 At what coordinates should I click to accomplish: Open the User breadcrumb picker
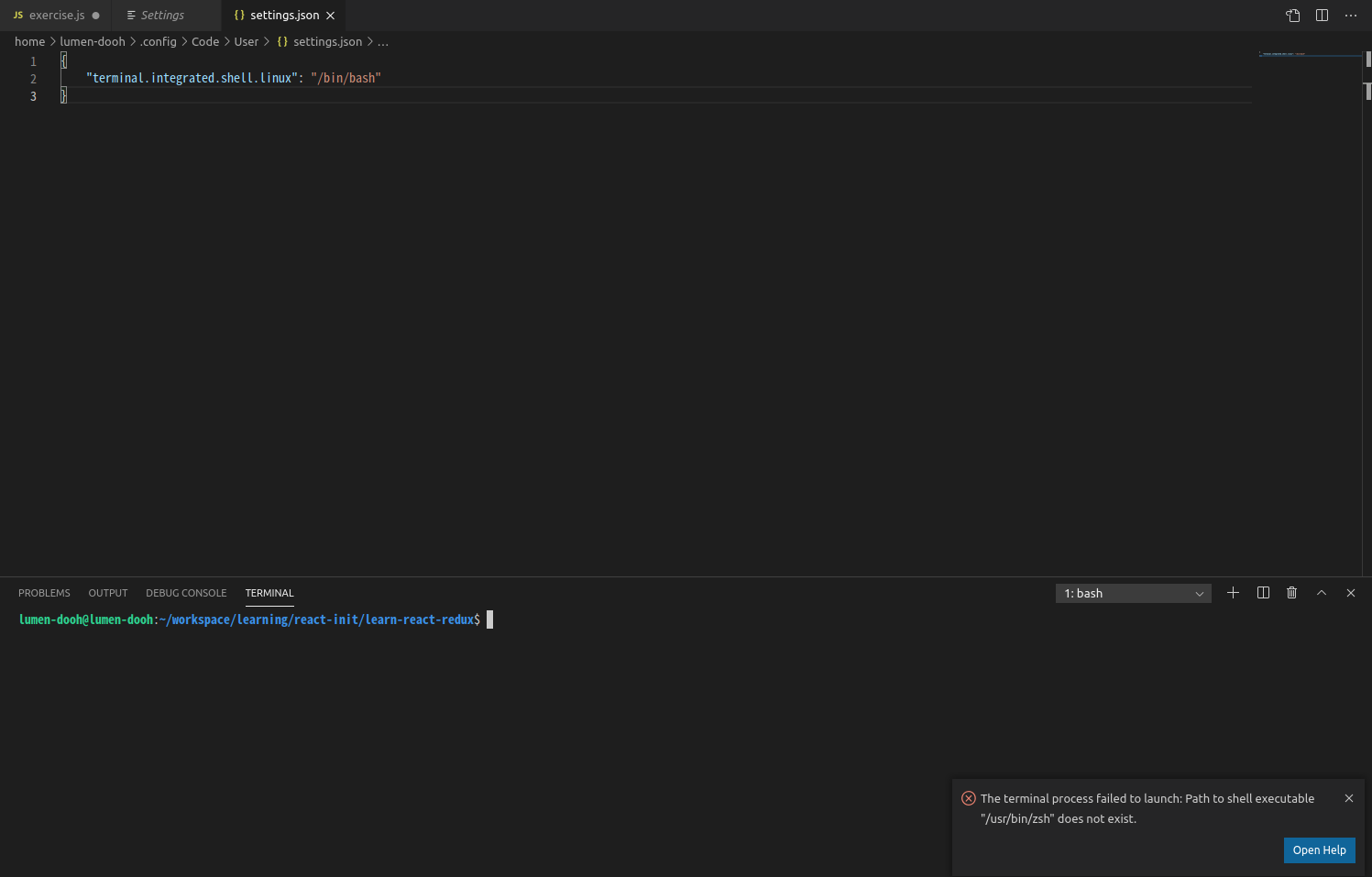(246, 41)
